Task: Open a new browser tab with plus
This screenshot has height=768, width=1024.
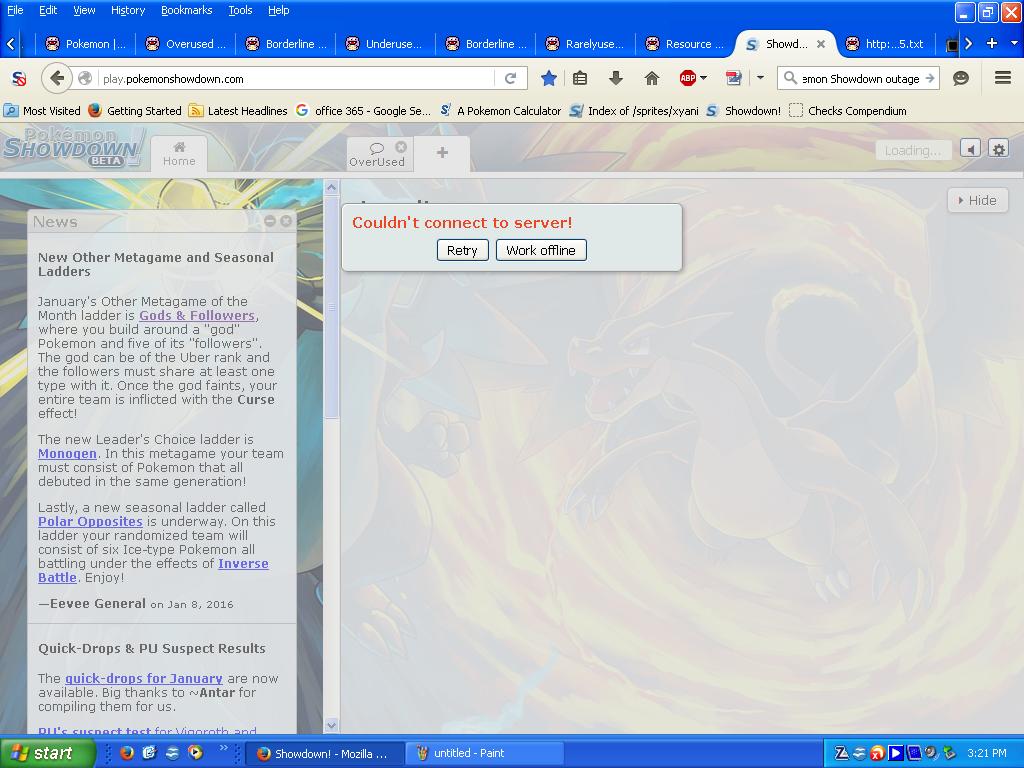Action: coord(991,43)
